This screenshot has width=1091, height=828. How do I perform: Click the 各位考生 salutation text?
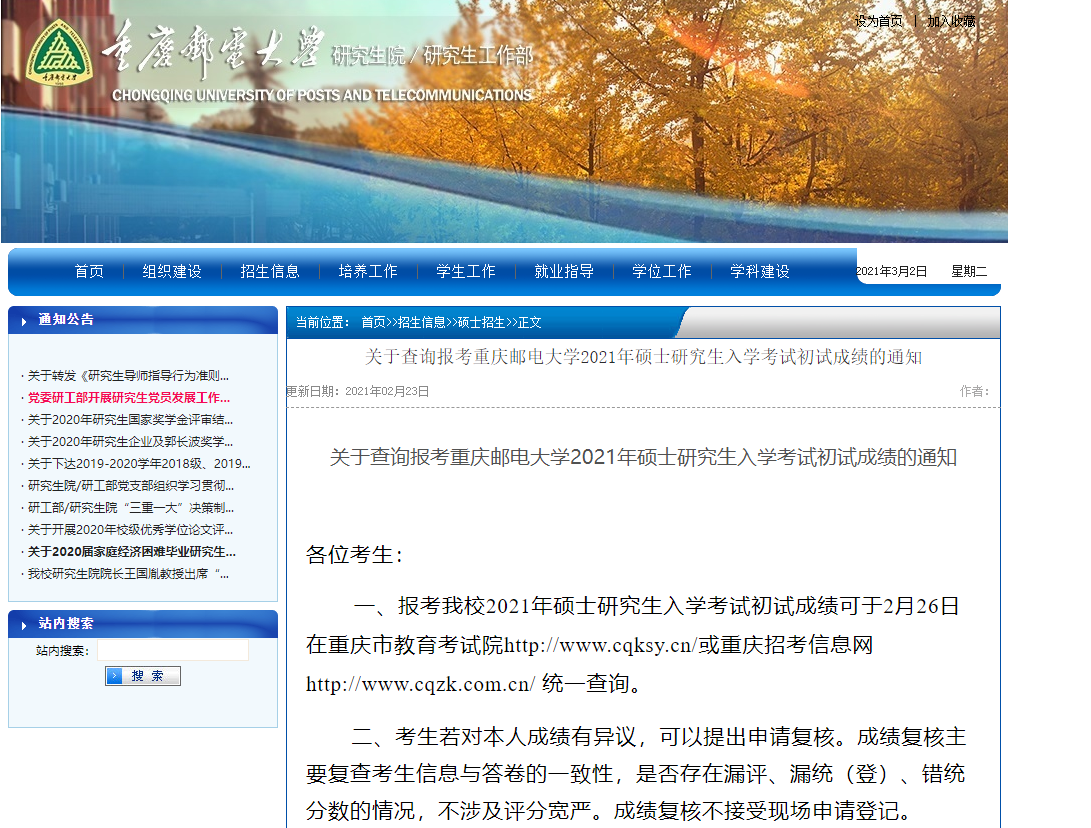[353, 555]
